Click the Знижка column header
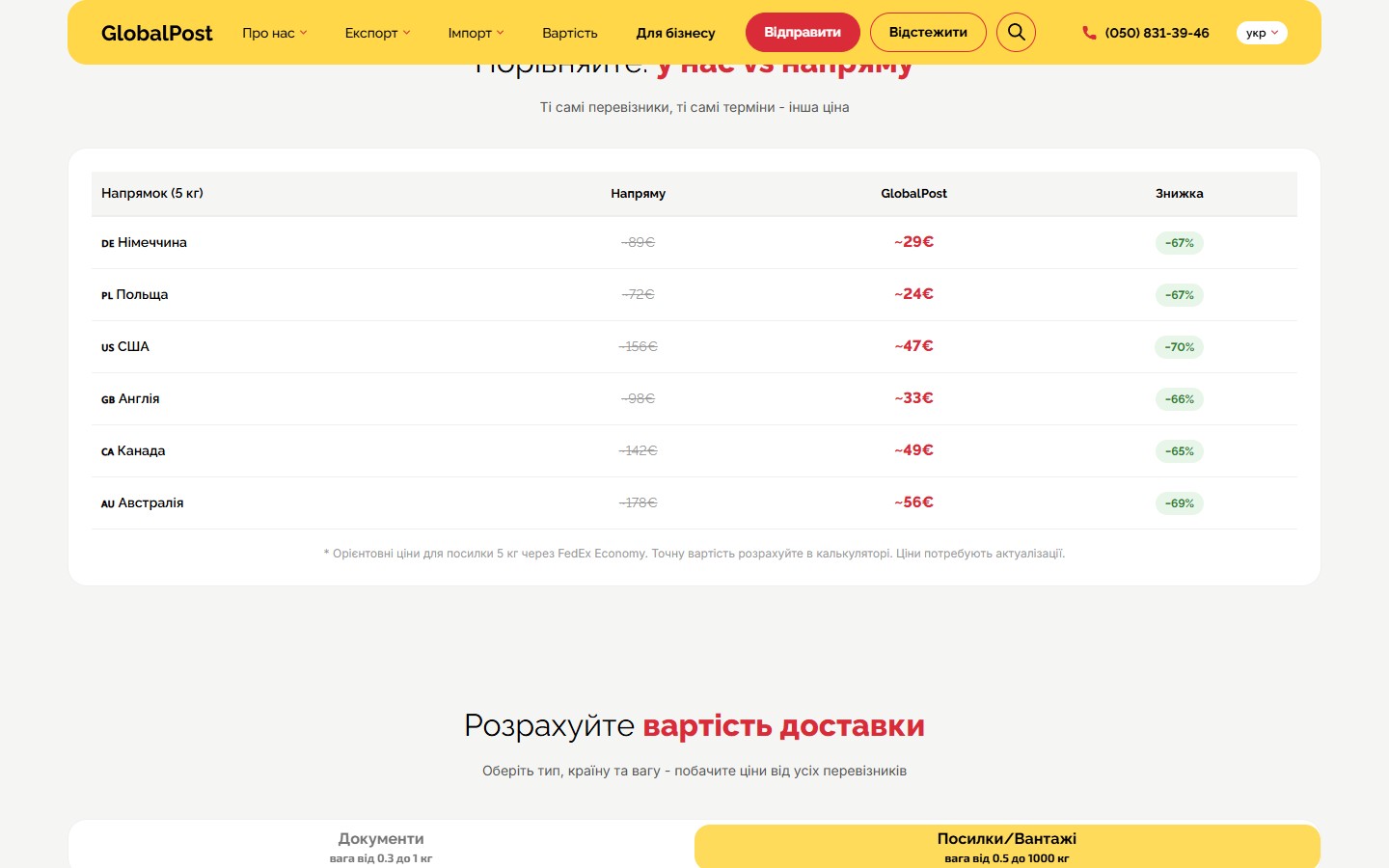 (1179, 193)
